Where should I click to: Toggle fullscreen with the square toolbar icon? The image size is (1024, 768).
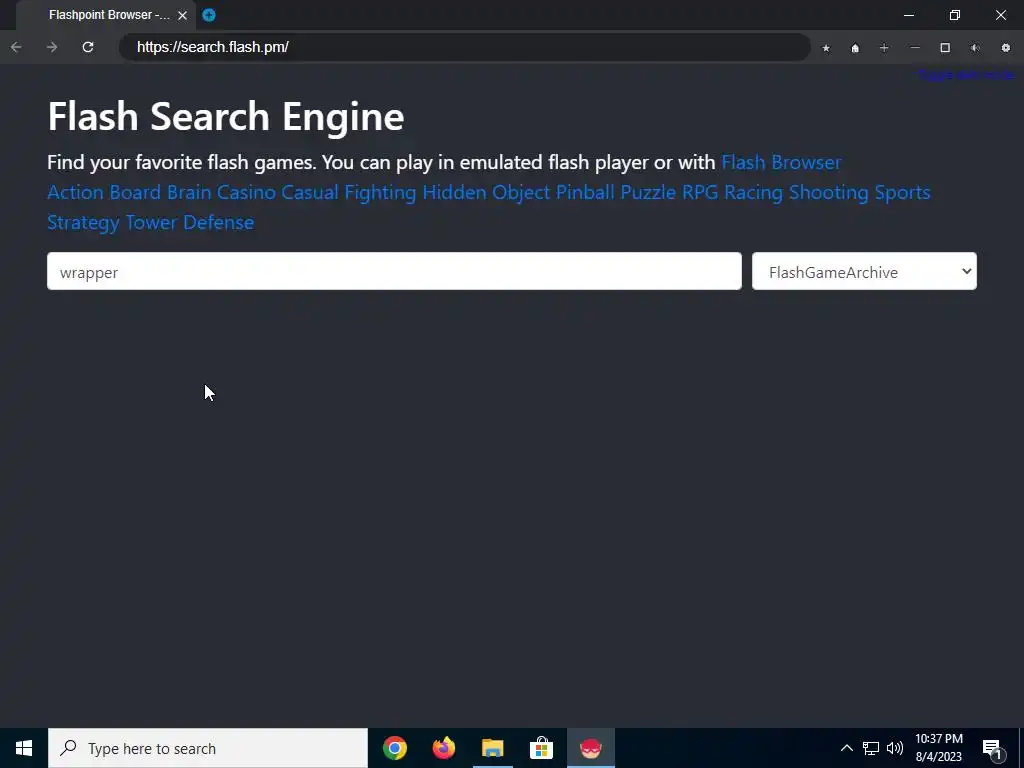pos(945,48)
